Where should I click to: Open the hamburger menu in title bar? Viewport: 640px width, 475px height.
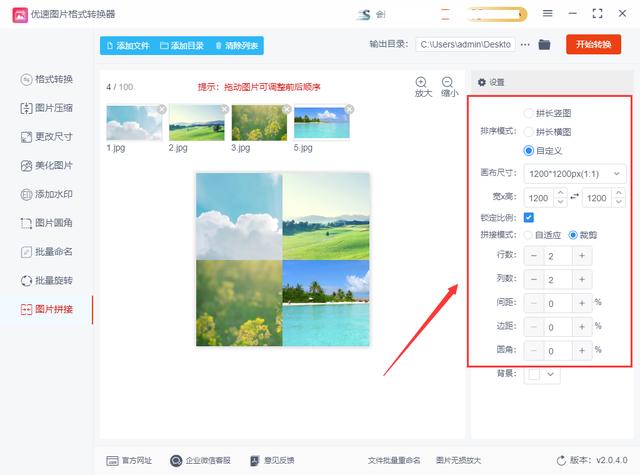[547, 13]
